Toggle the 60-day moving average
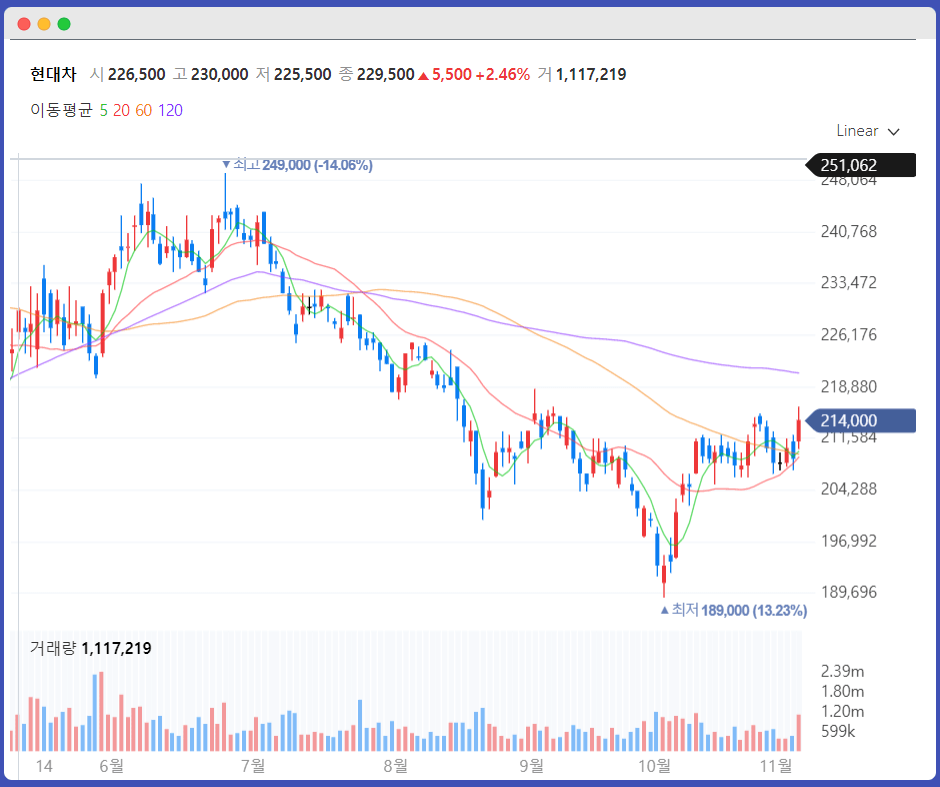The image size is (940, 787). [x=143, y=110]
